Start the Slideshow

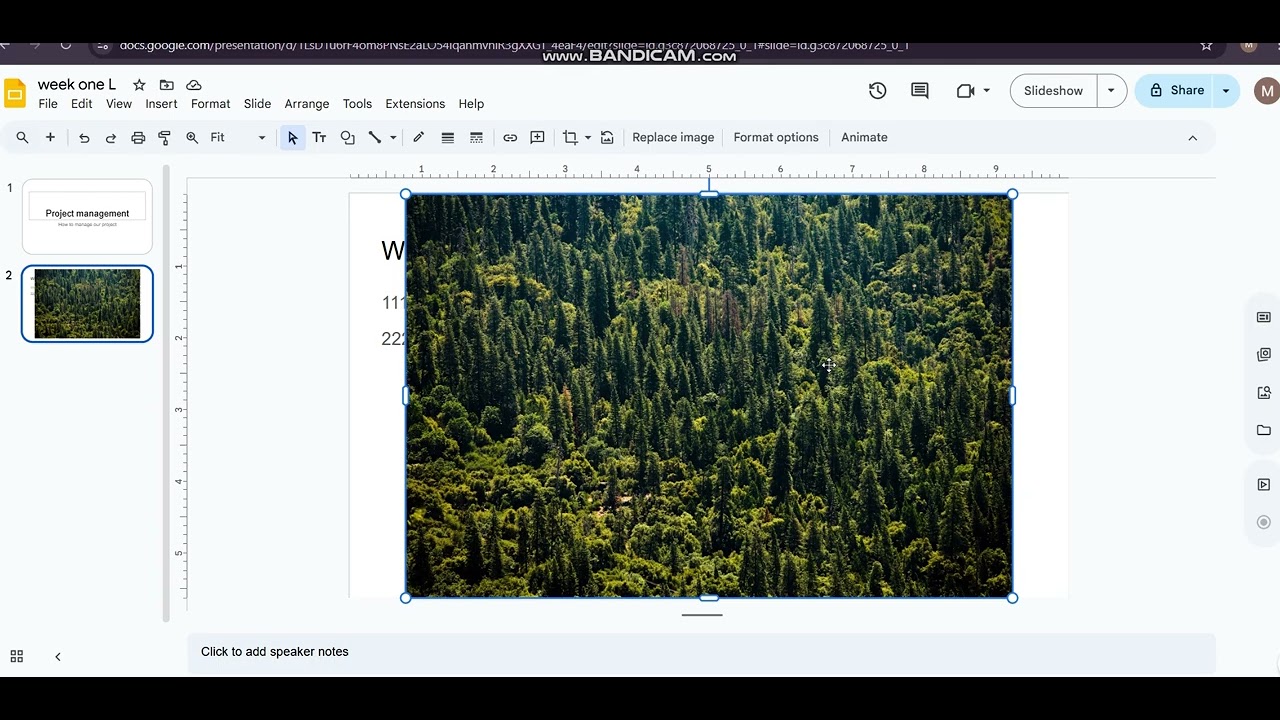pos(1053,91)
